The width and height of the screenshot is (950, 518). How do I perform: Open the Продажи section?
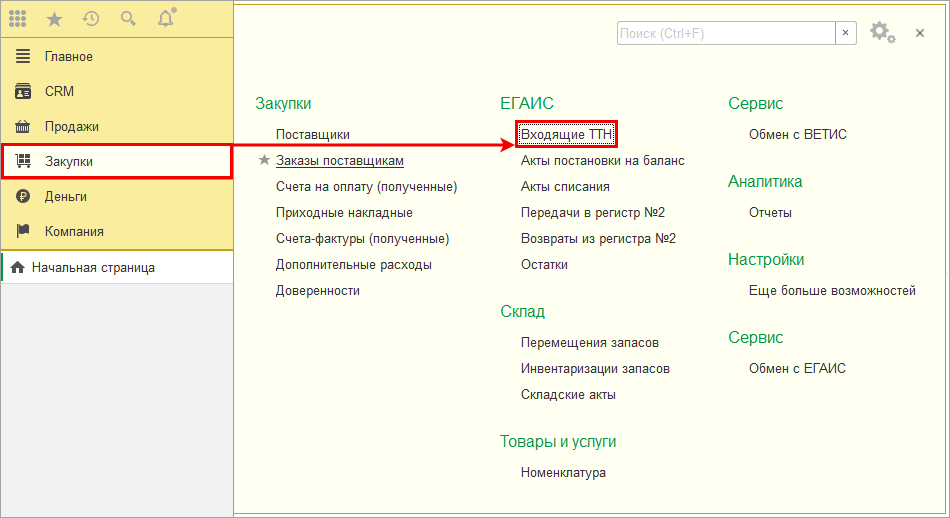[x=117, y=126]
